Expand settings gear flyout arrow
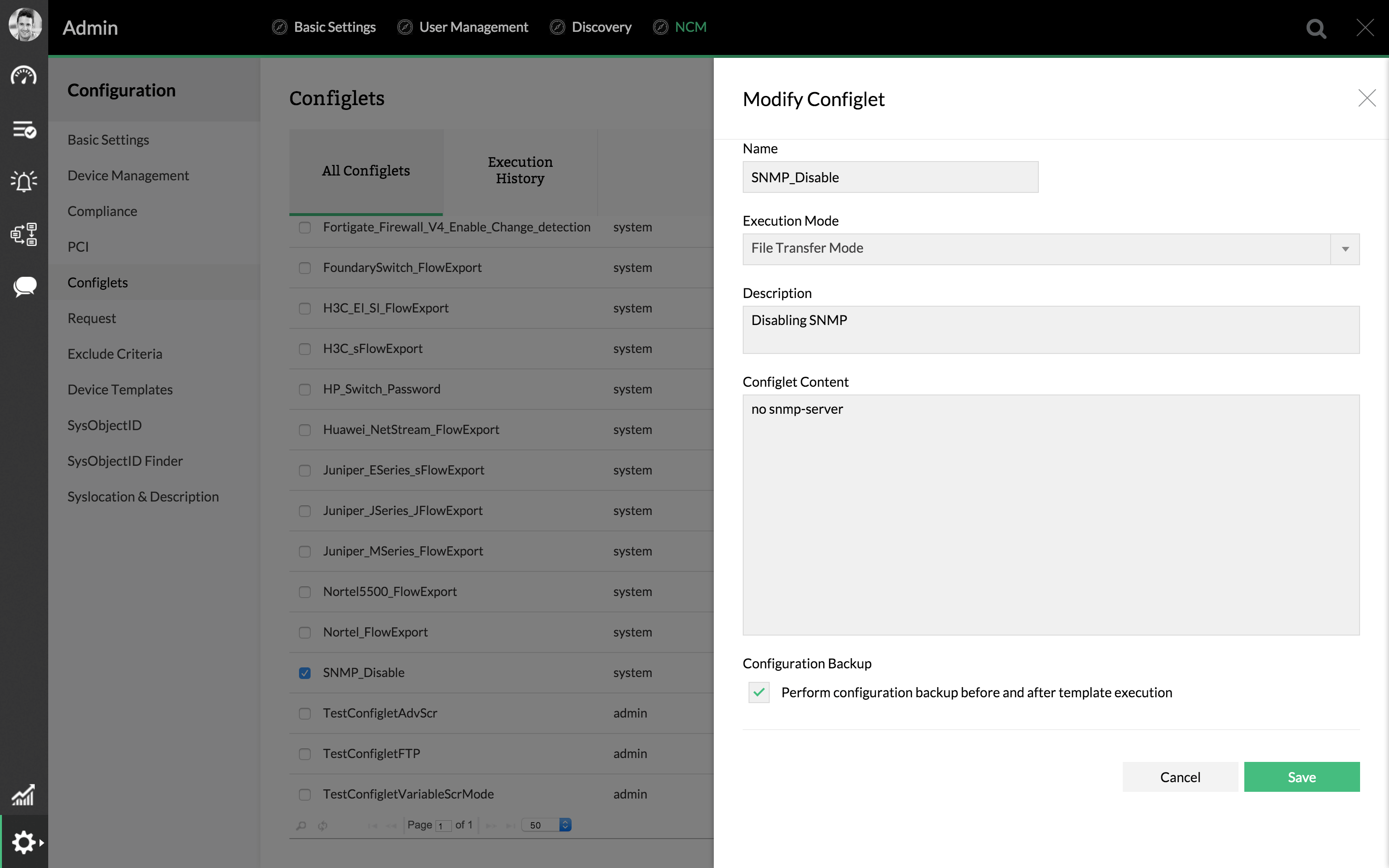This screenshot has width=1389, height=868. tap(42, 843)
